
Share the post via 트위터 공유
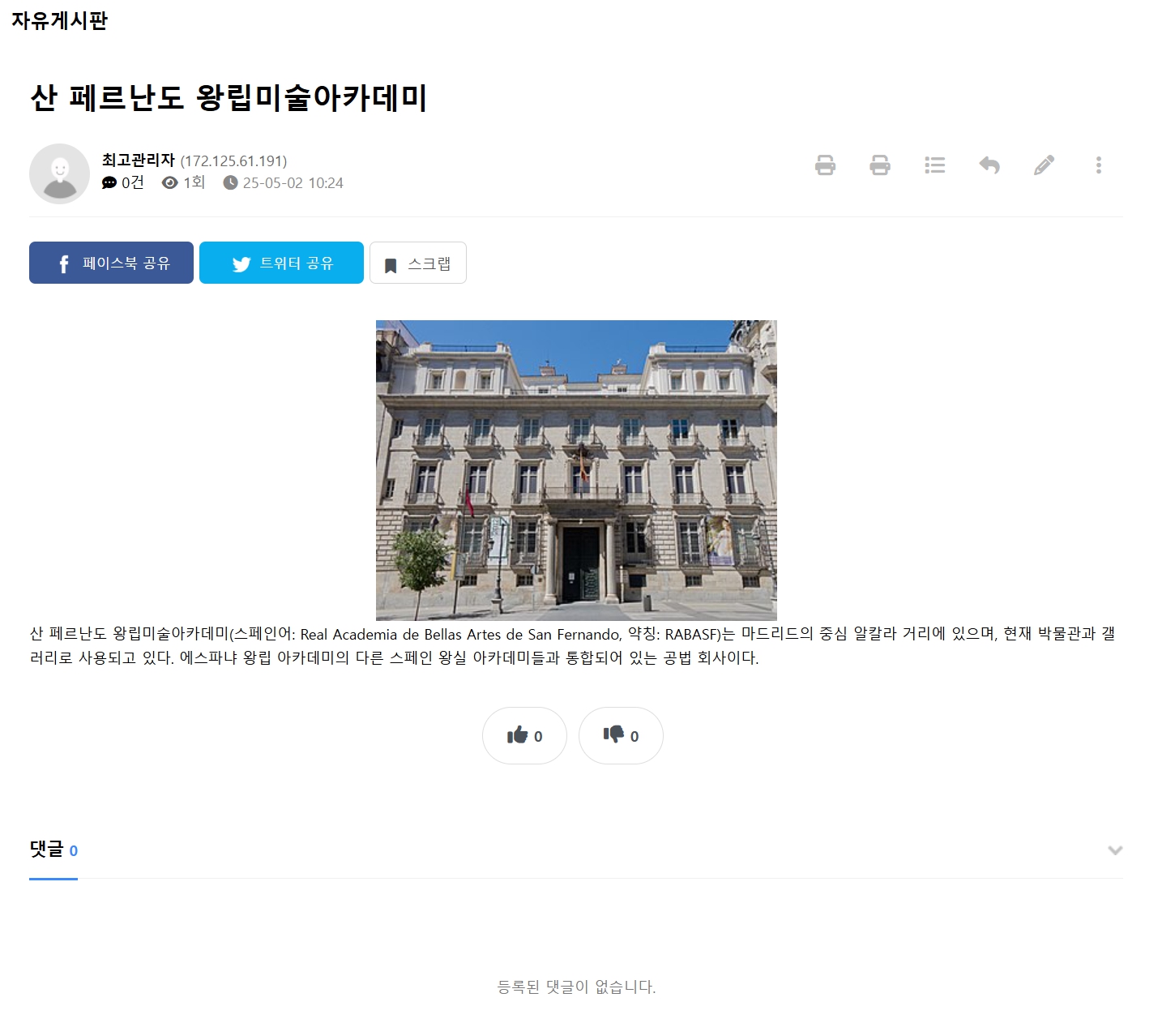[281, 263]
